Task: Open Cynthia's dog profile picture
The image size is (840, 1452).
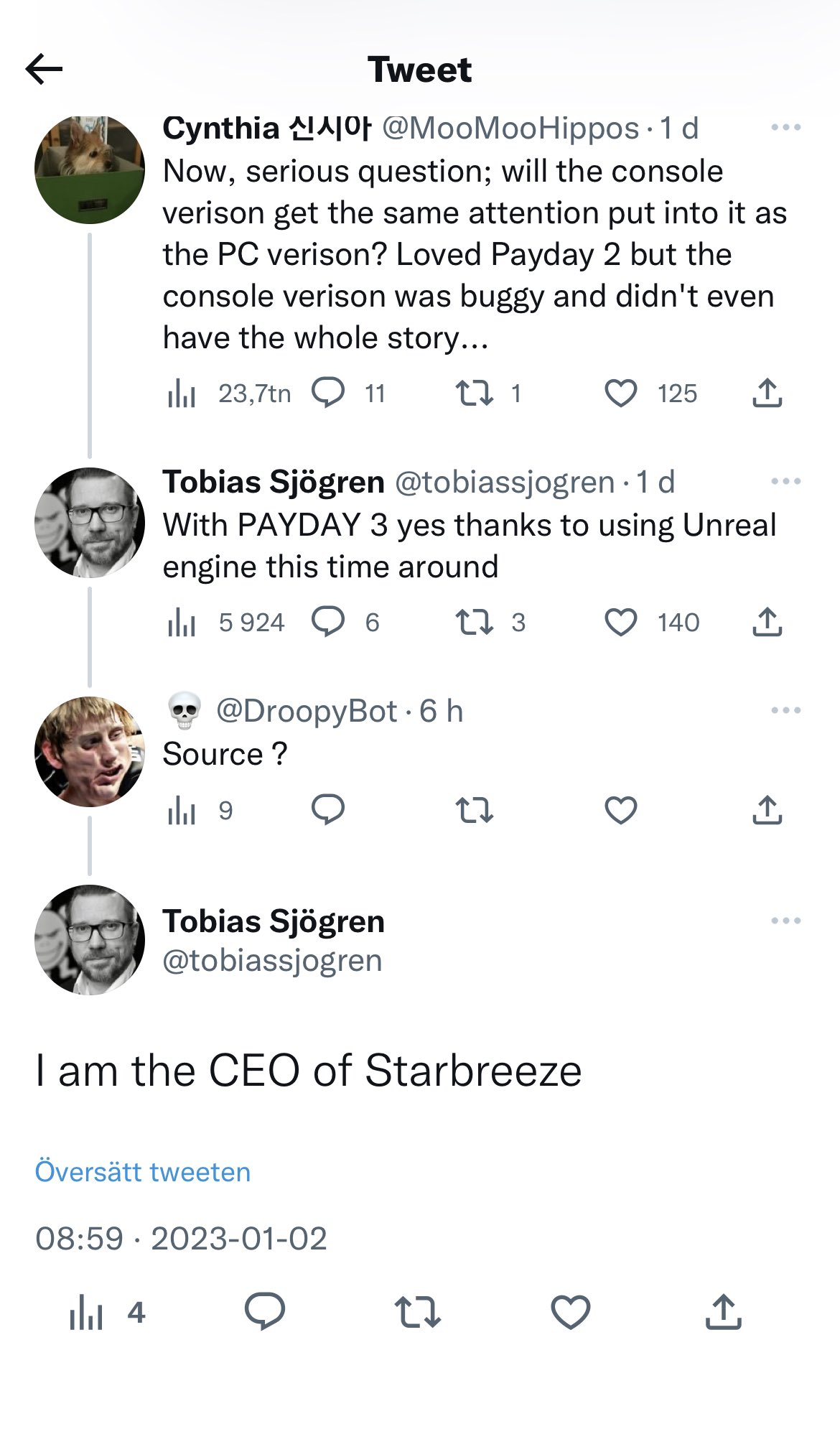Action: 90,169
